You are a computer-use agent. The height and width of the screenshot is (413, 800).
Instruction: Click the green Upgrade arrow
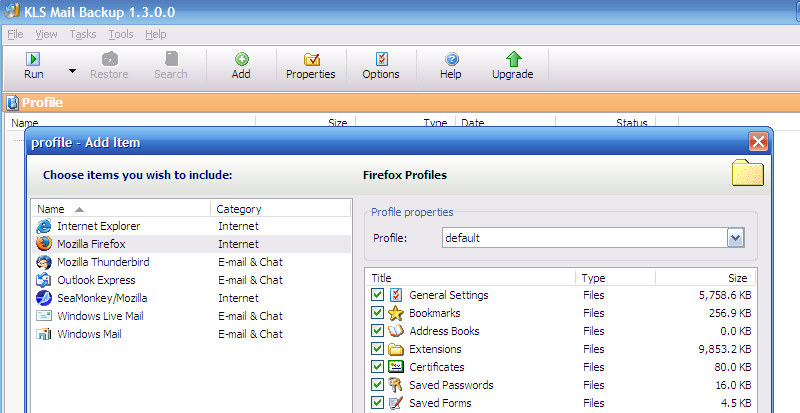(513, 59)
